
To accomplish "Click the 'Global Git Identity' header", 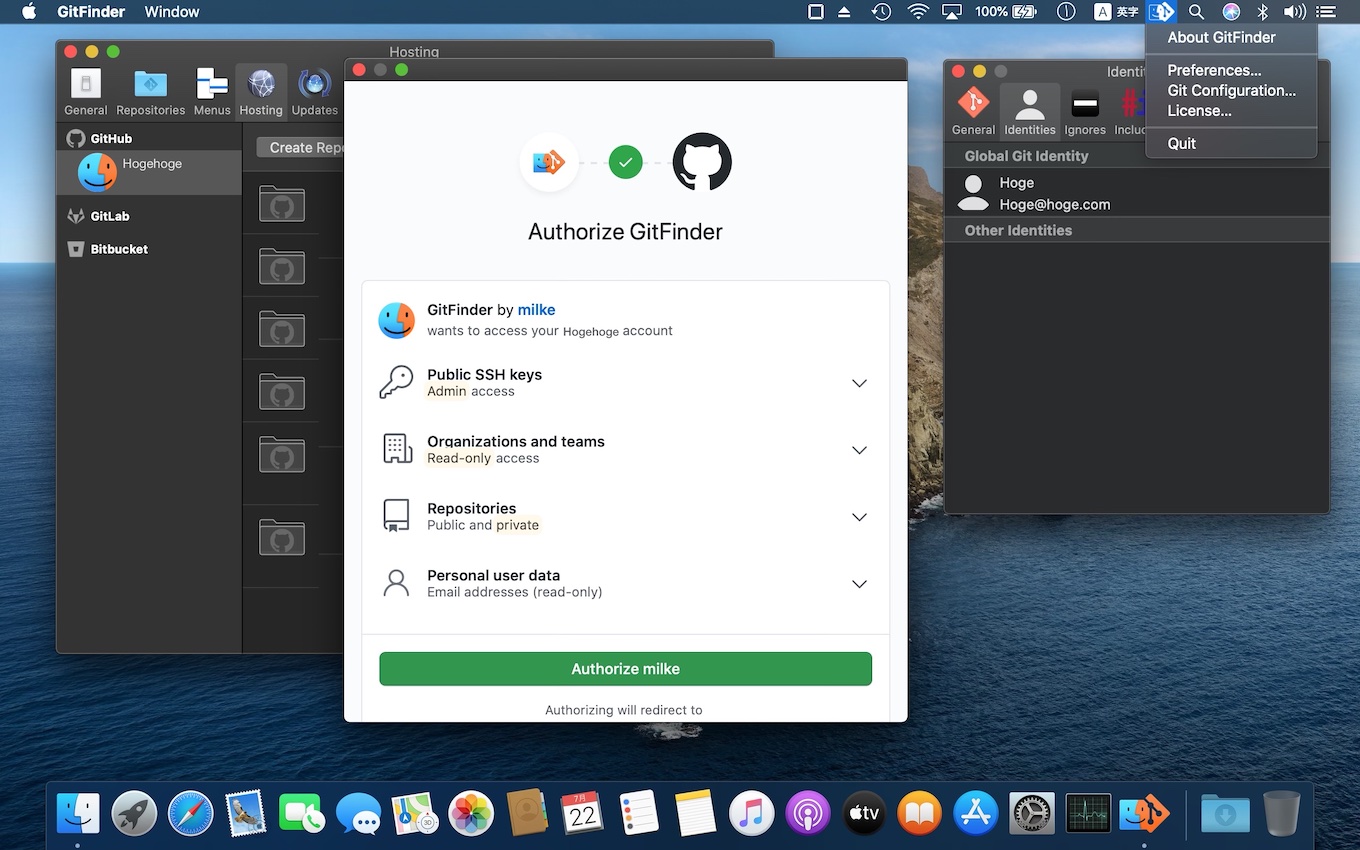I will pyautogui.click(x=1026, y=156).
